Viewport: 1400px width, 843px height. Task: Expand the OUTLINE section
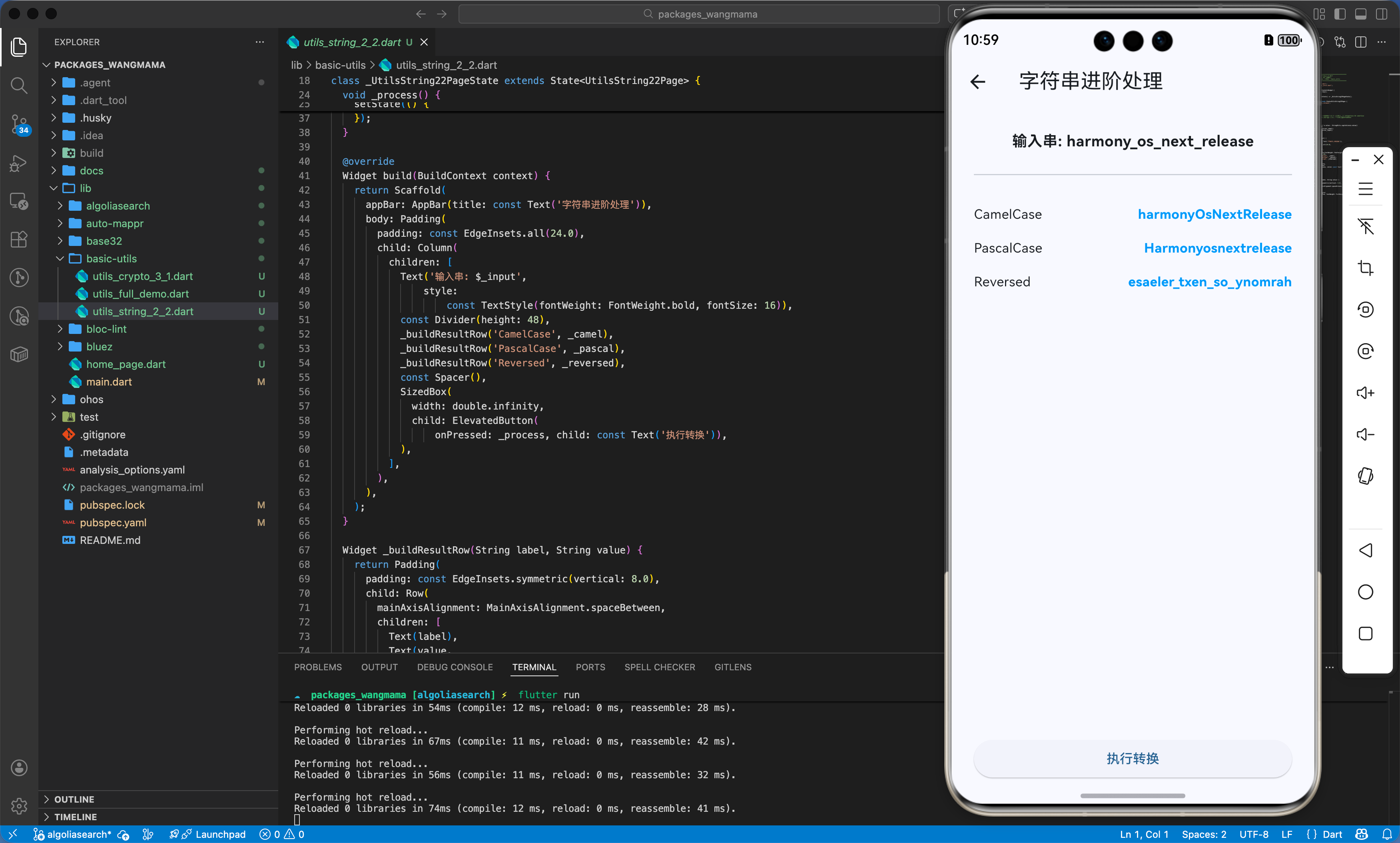pyautogui.click(x=74, y=799)
